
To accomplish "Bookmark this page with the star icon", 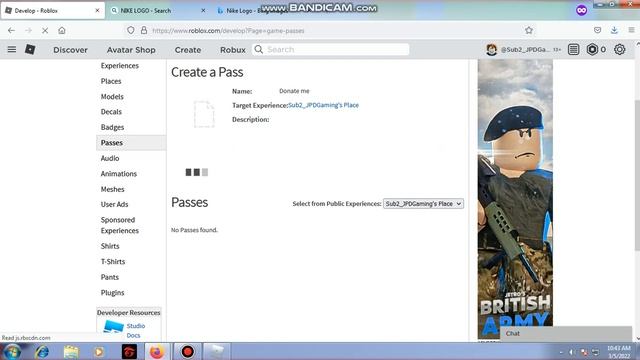I will [x=529, y=30].
